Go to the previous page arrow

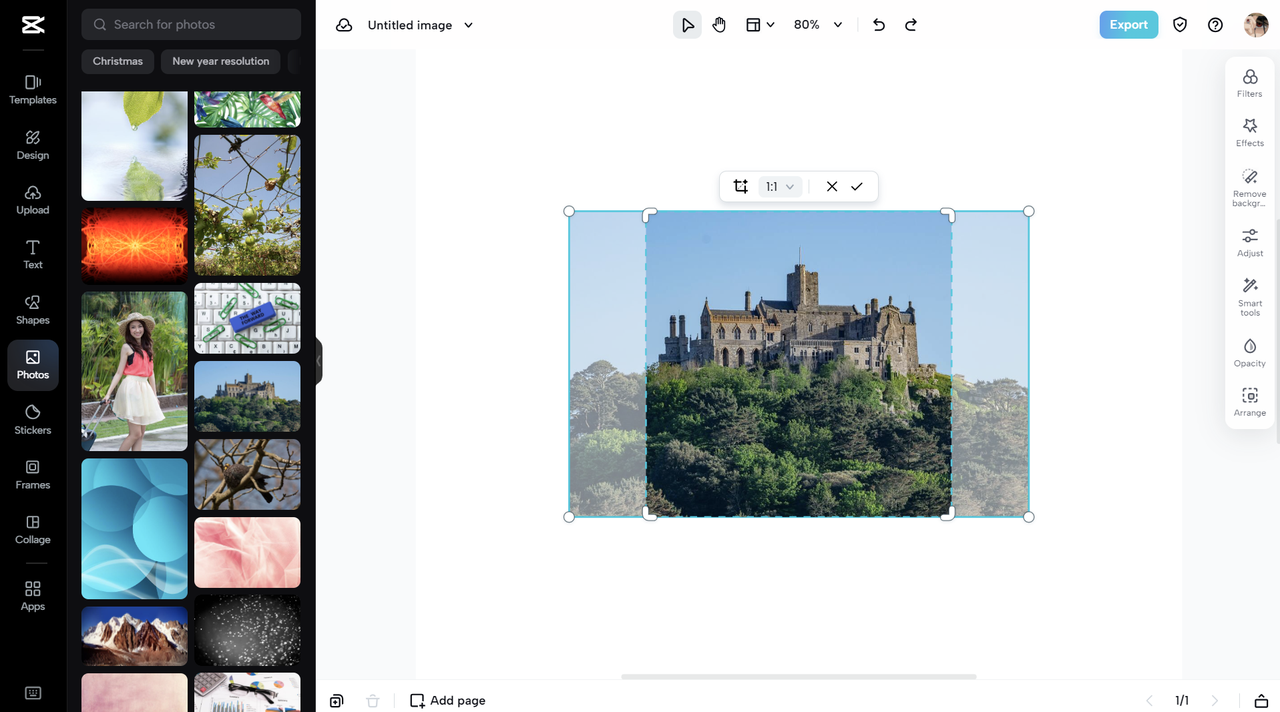[x=1149, y=701]
